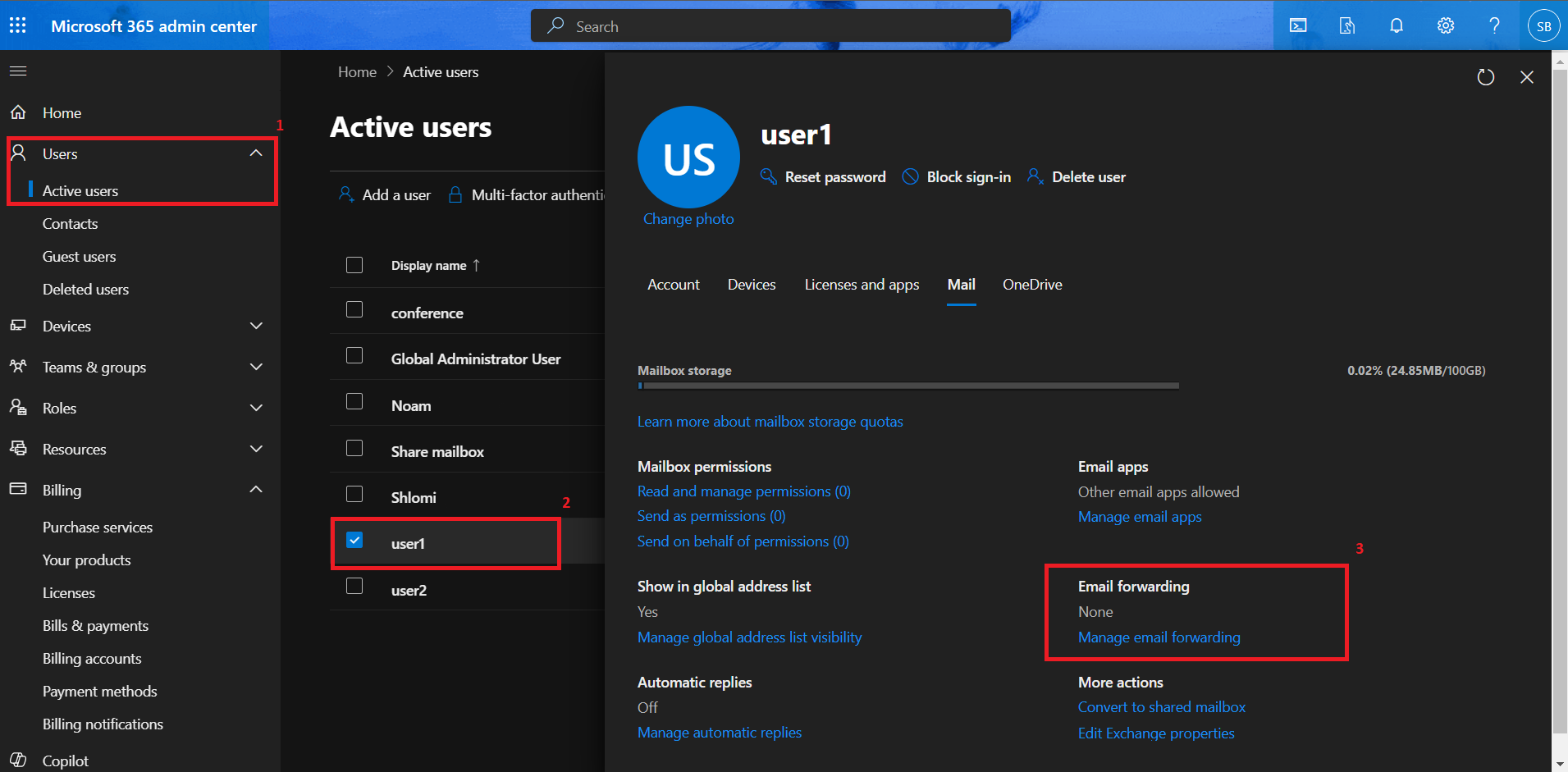Open notifications bell in the header
The width and height of the screenshot is (1568, 772).
tap(1397, 25)
